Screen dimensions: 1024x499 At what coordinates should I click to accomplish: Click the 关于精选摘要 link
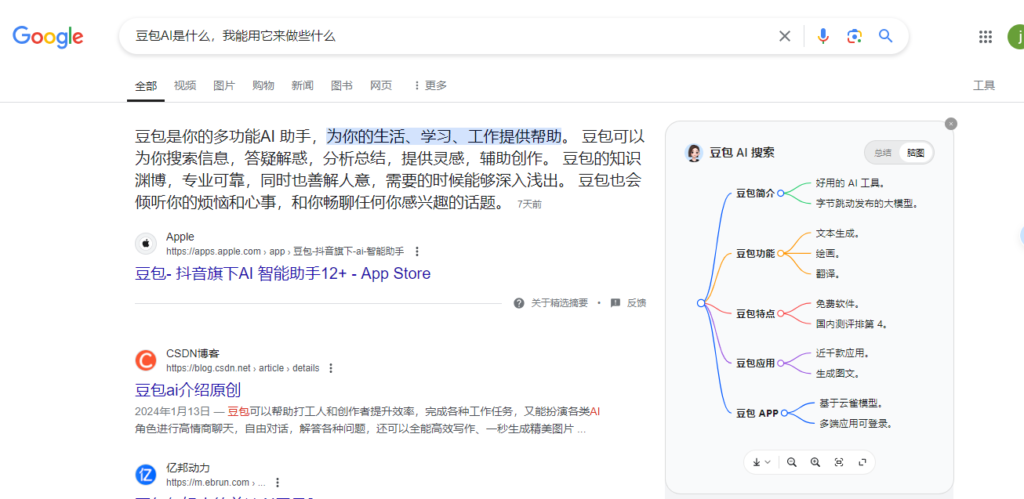click(x=559, y=303)
